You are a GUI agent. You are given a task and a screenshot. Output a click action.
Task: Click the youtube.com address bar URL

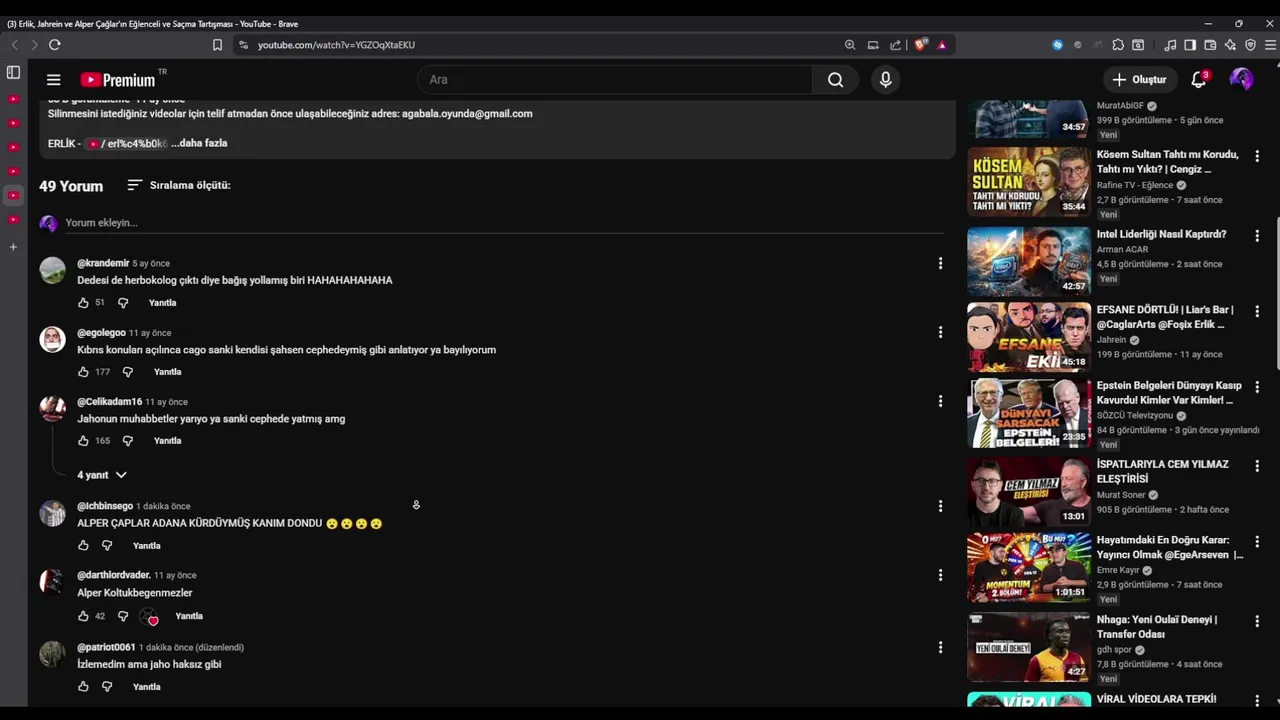(x=336, y=45)
